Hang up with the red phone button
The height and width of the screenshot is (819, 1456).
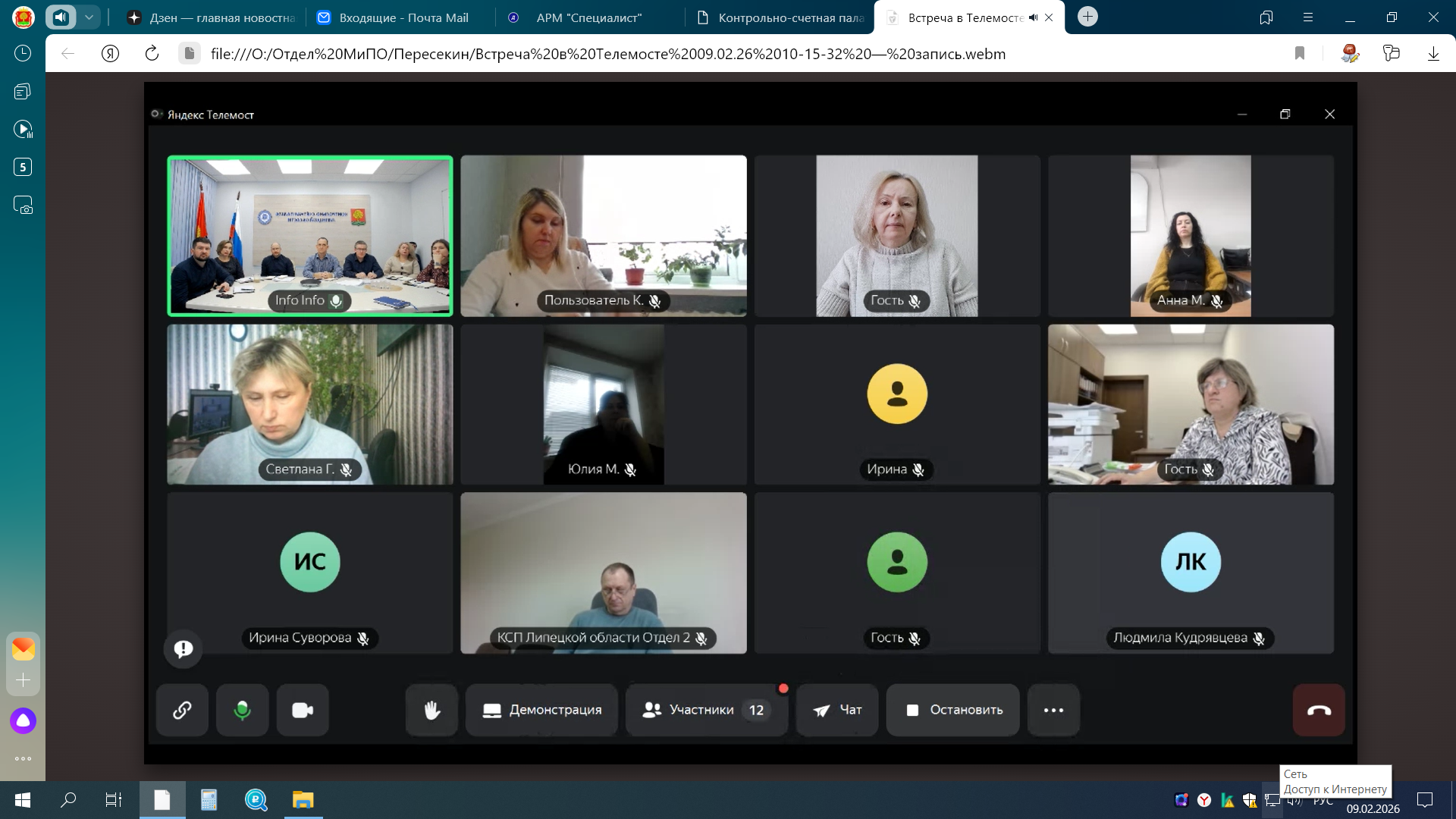click(1319, 710)
